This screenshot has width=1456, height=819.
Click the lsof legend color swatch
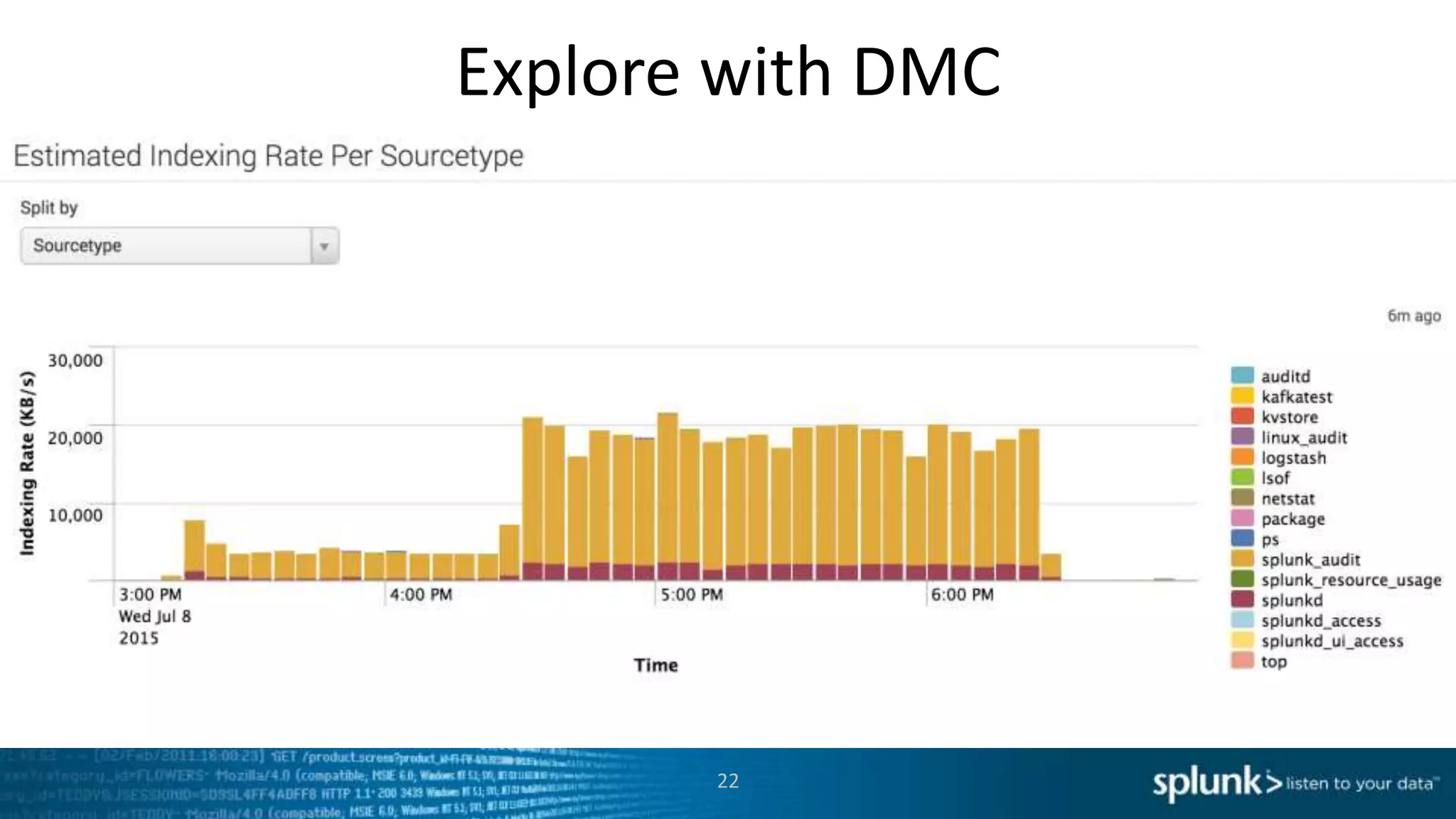point(1242,477)
